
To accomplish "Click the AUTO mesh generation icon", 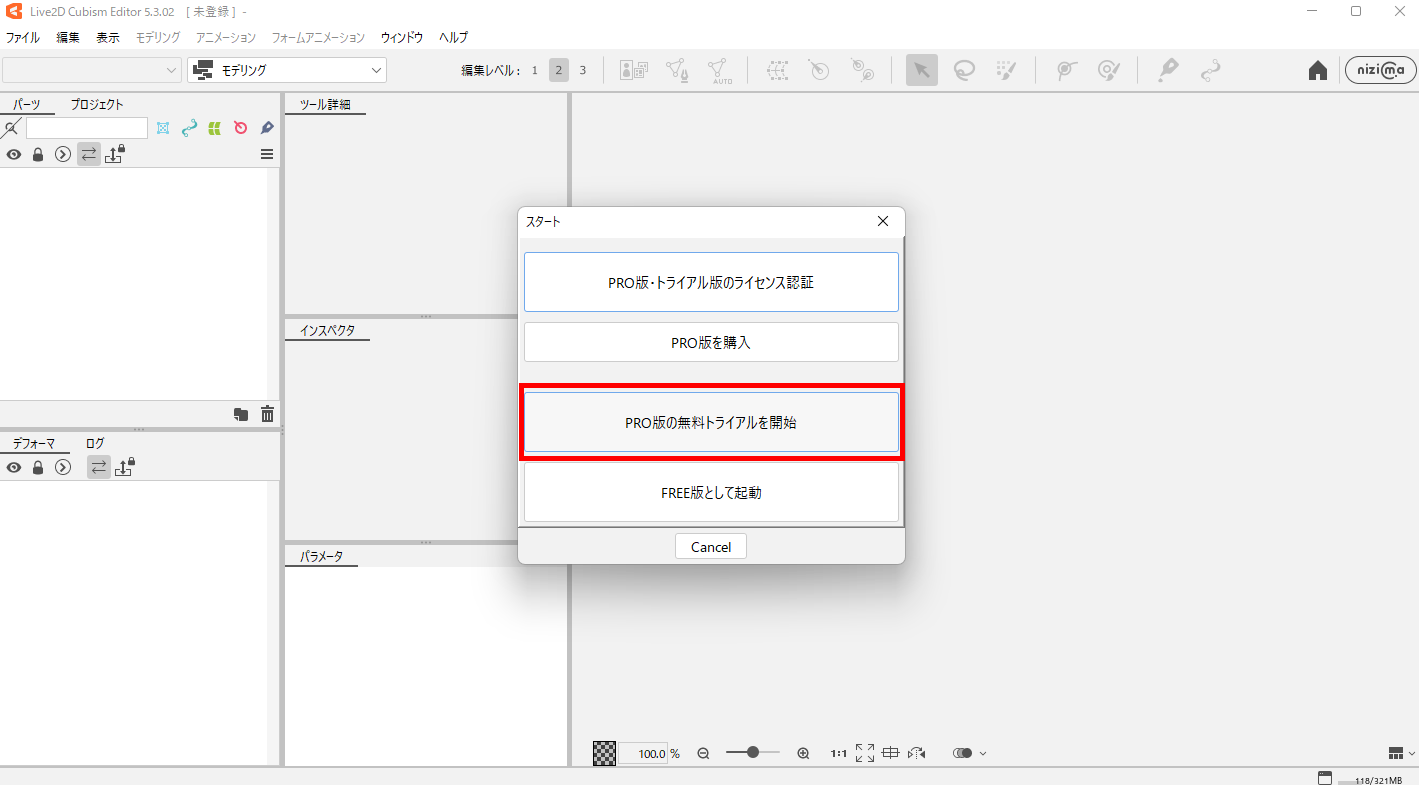I will tap(719, 70).
